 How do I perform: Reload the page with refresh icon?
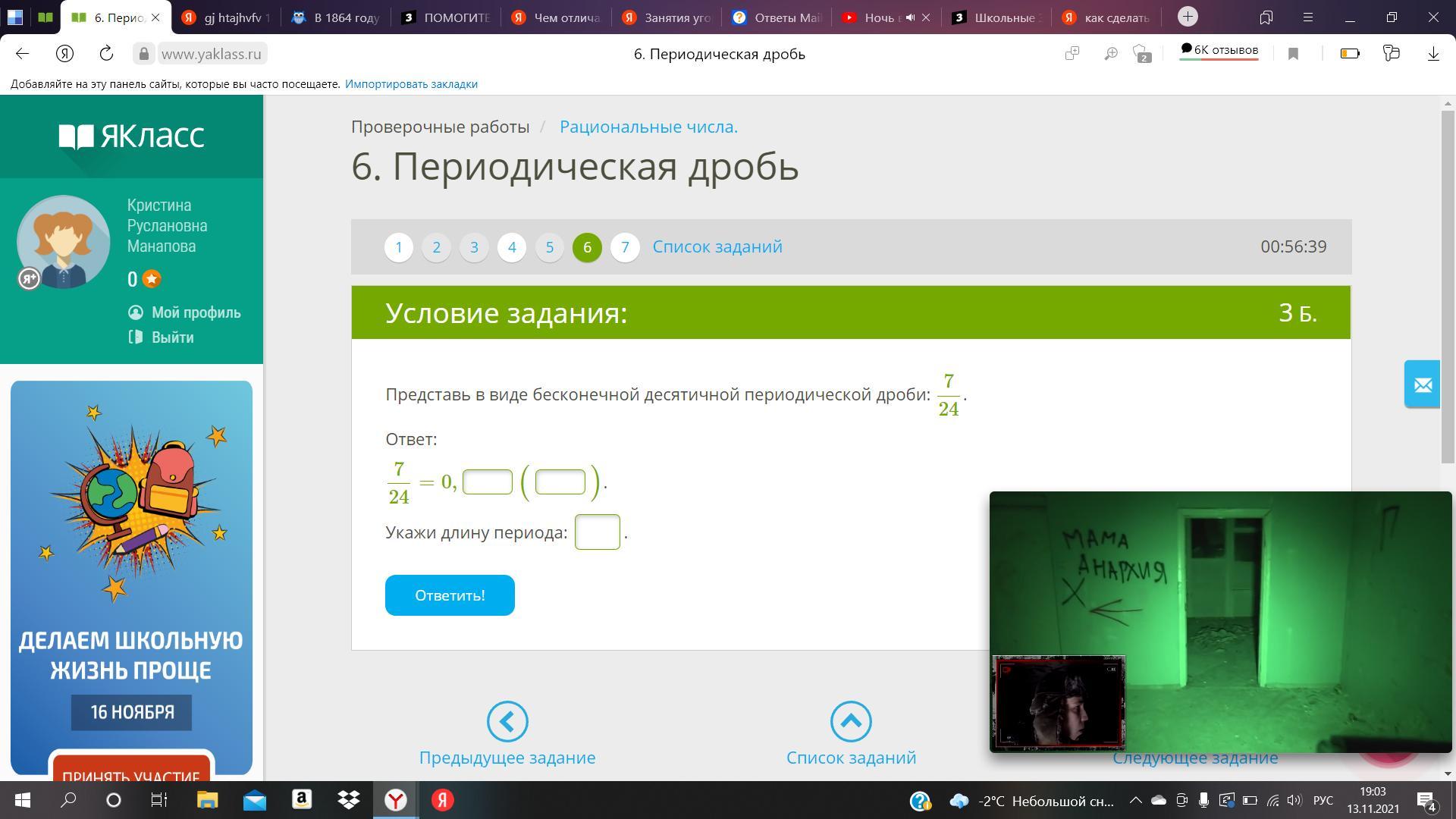click(x=106, y=54)
